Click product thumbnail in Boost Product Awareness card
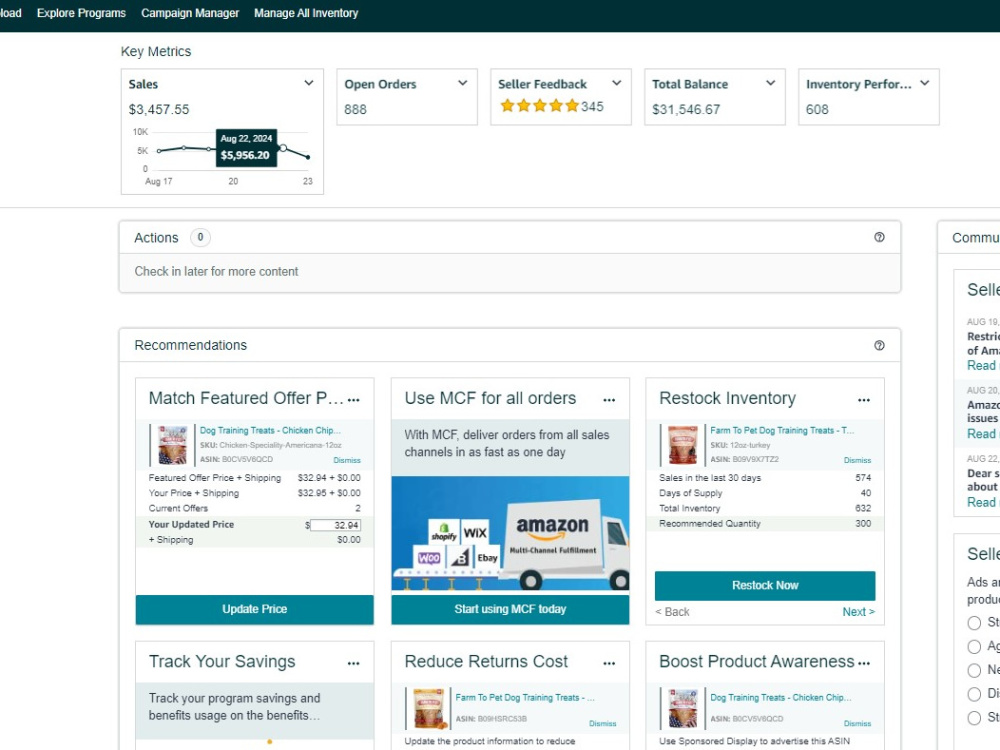The width and height of the screenshot is (1000, 750). [682, 708]
